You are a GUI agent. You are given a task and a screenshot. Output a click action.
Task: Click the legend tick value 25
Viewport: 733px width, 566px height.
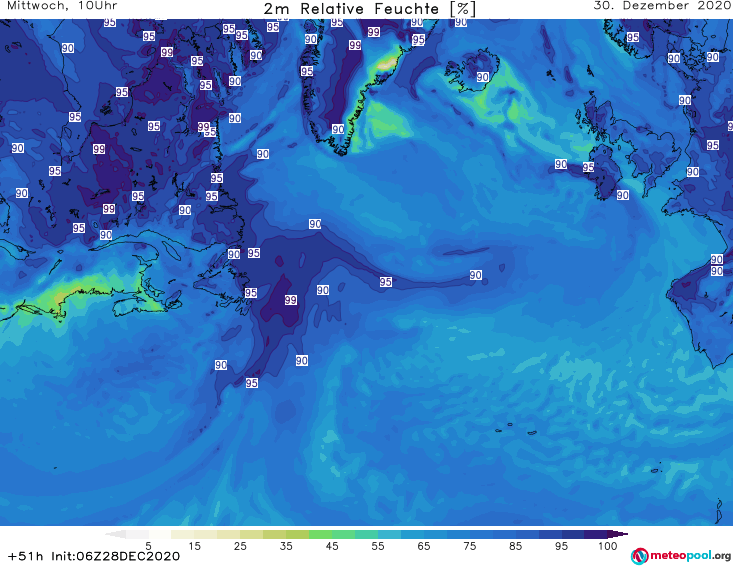(240, 546)
